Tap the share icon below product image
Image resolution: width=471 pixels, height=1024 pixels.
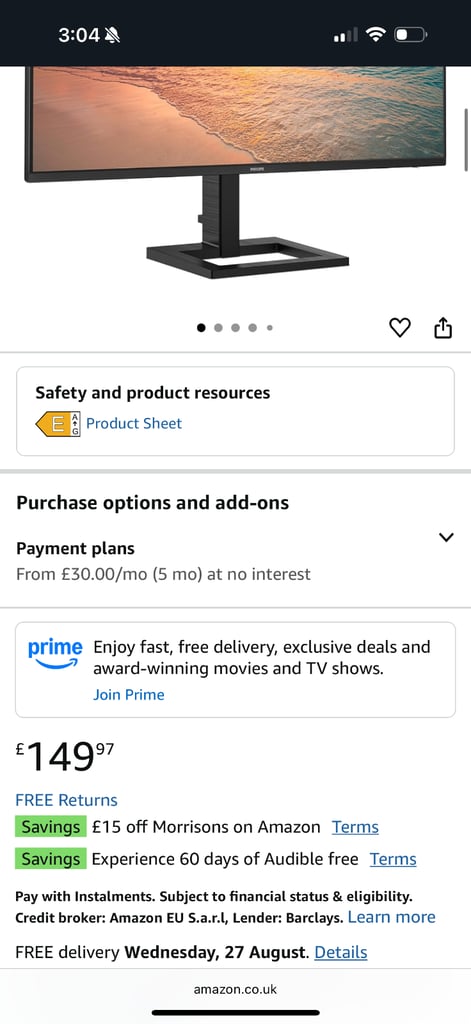(443, 327)
